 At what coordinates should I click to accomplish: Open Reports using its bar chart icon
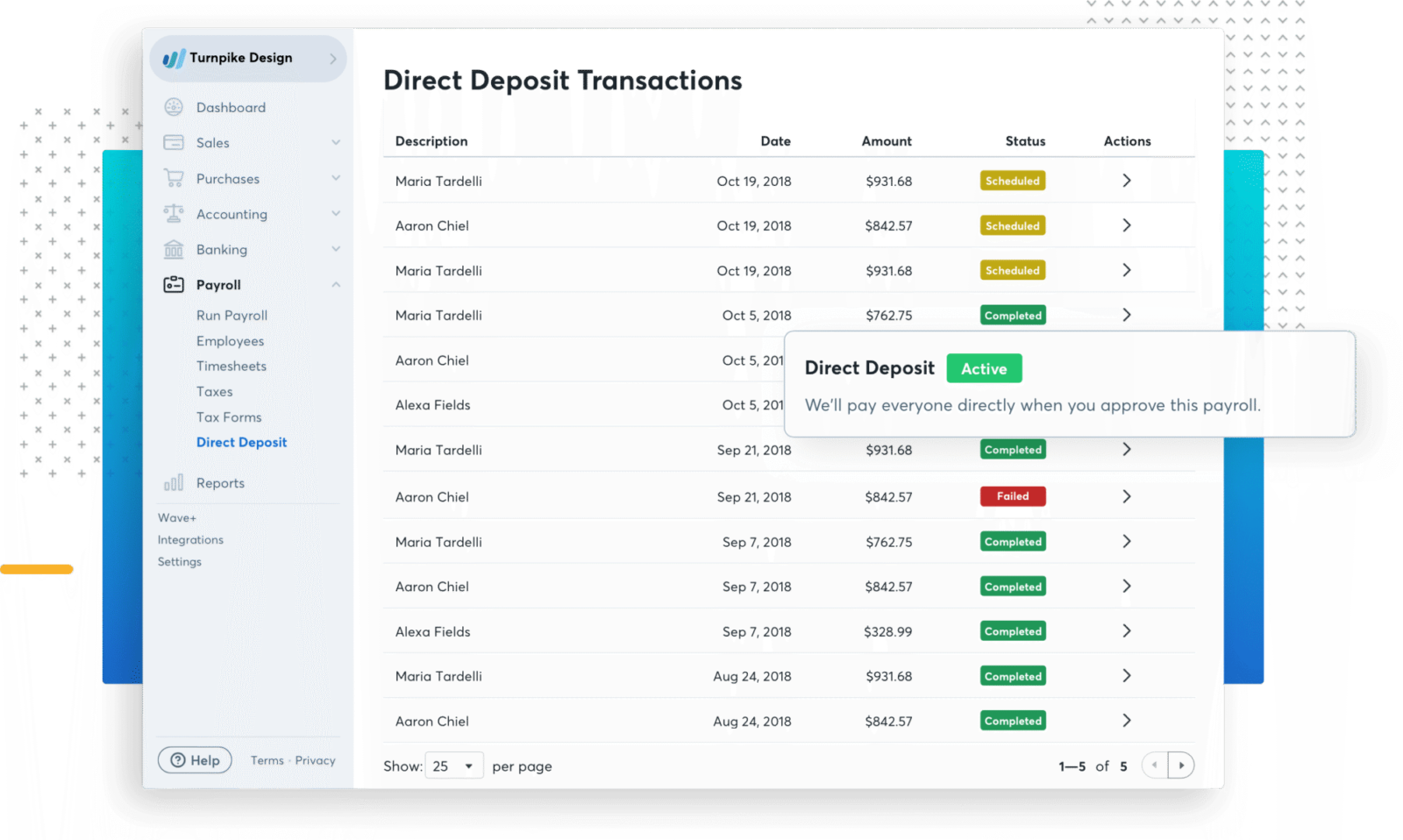click(x=174, y=482)
